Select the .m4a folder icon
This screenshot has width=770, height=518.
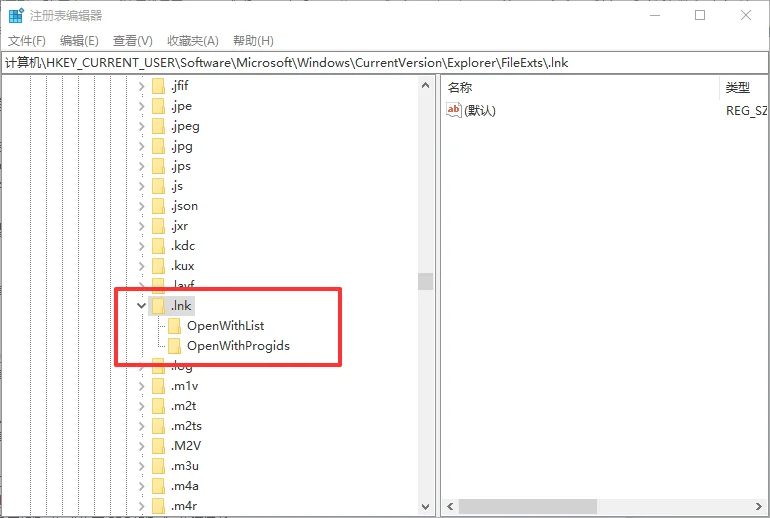(x=158, y=486)
